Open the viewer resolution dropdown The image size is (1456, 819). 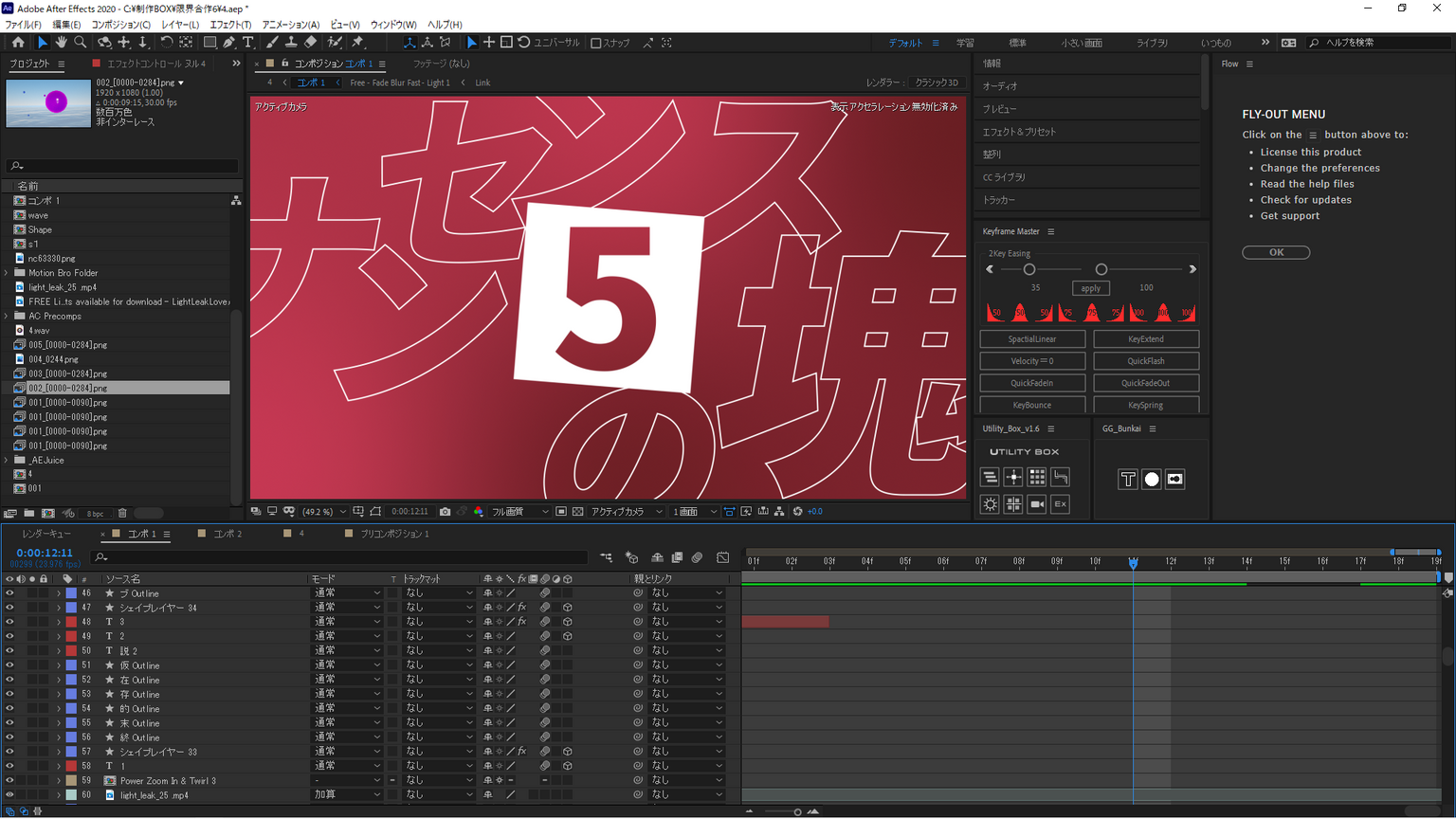pos(519,512)
